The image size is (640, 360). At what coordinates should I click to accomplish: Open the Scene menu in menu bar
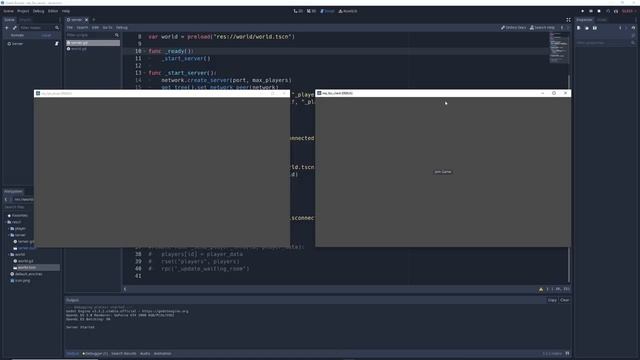pyautogui.click(x=8, y=11)
